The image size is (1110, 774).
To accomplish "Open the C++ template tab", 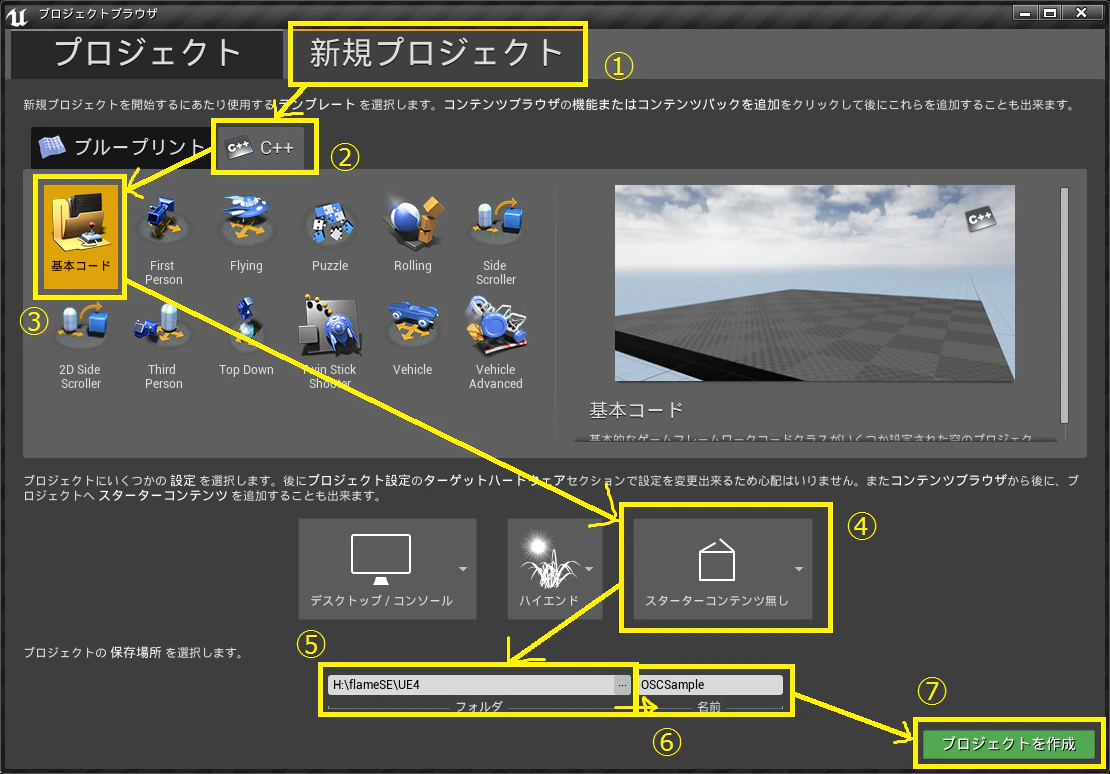I will 260,147.
